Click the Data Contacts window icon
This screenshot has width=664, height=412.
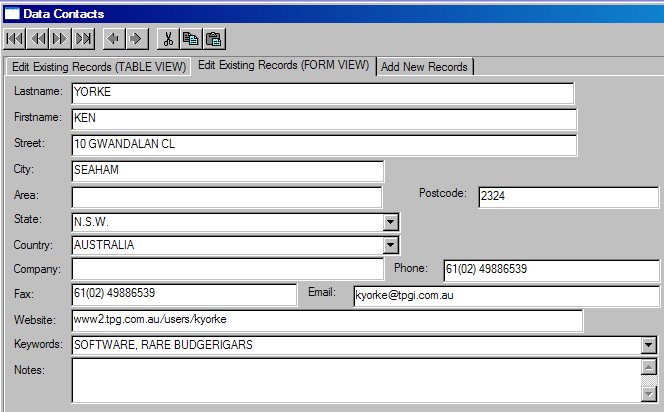click(x=12, y=14)
